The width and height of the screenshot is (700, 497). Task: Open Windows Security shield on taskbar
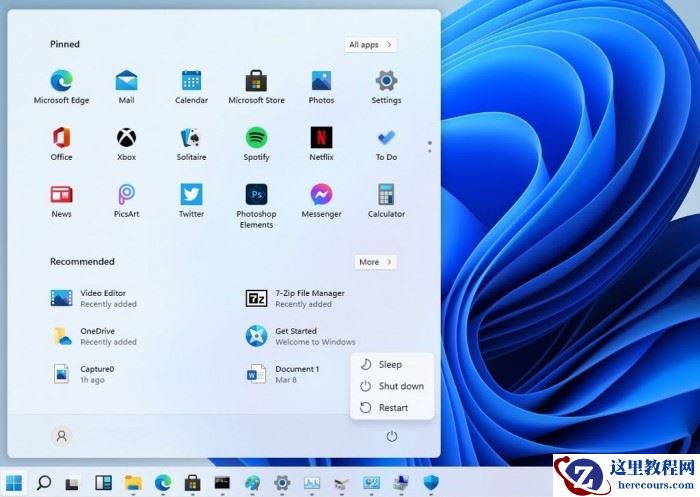431,482
